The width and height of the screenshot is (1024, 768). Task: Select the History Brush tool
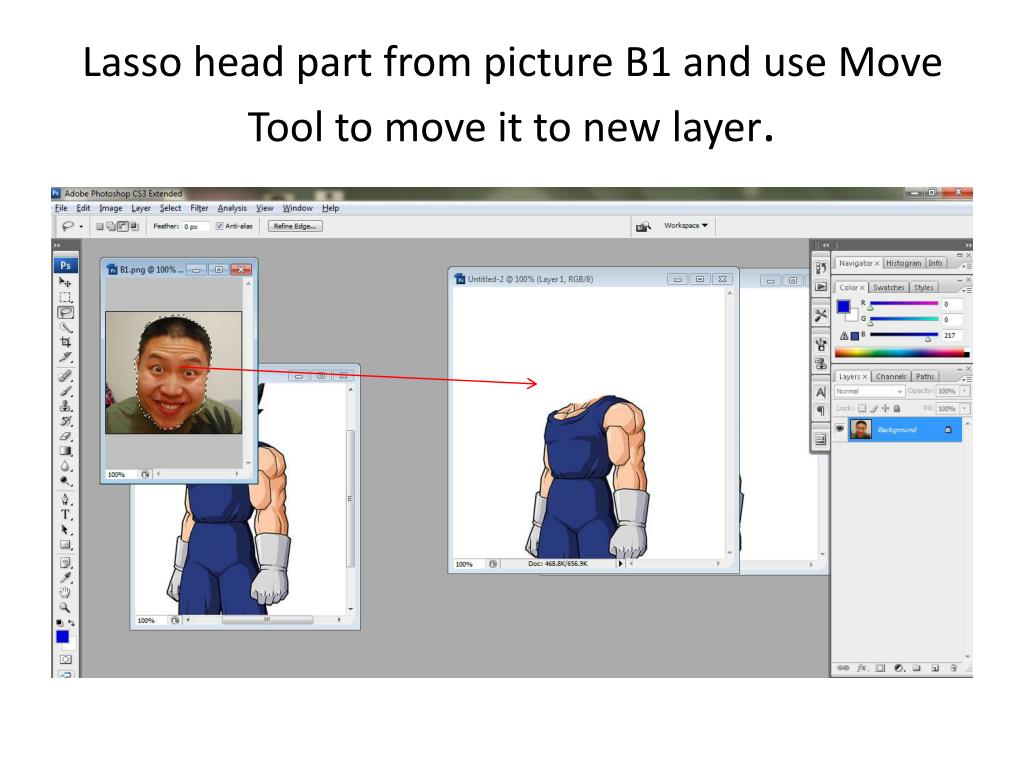pos(65,421)
